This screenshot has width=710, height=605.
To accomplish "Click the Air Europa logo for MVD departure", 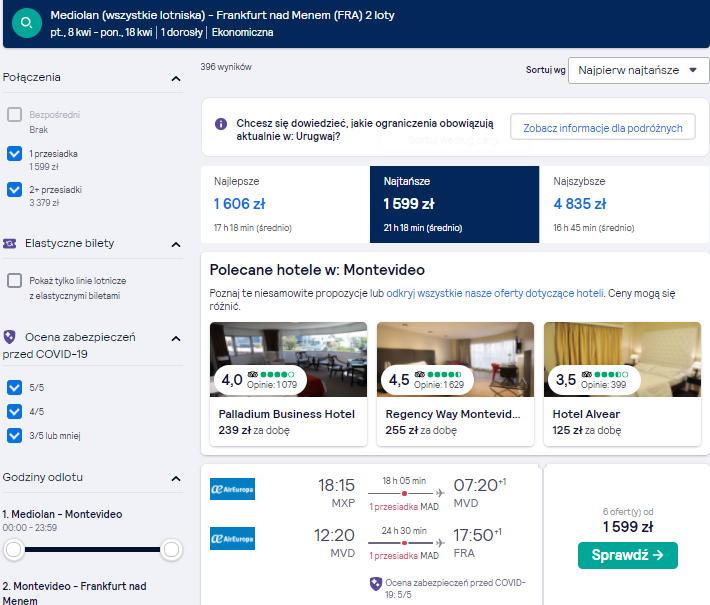I will [232, 538].
